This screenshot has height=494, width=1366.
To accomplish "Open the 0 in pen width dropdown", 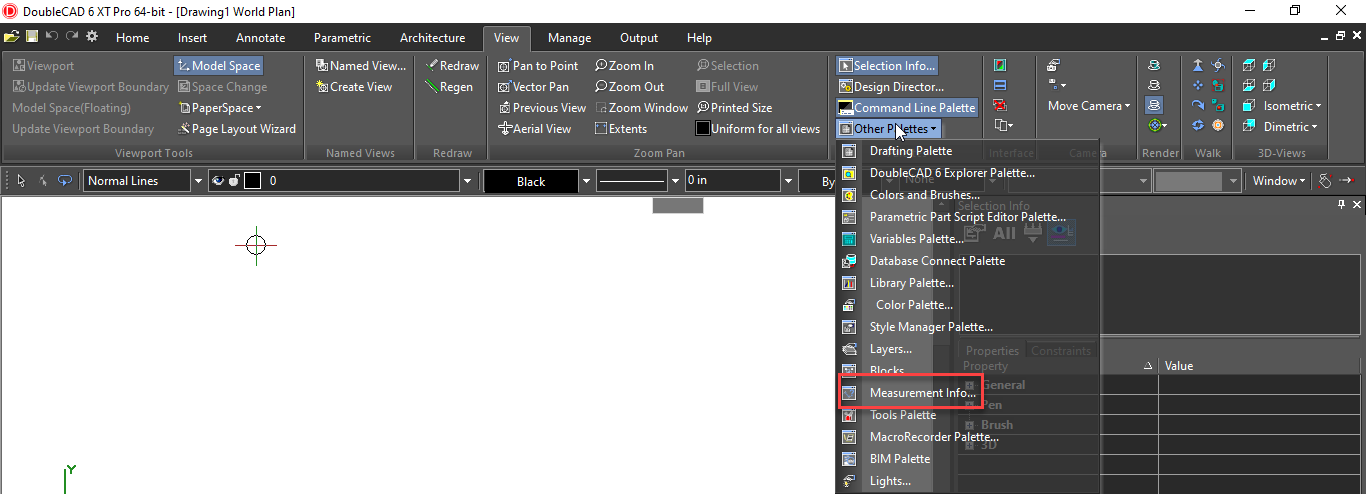I will tap(789, 181).
